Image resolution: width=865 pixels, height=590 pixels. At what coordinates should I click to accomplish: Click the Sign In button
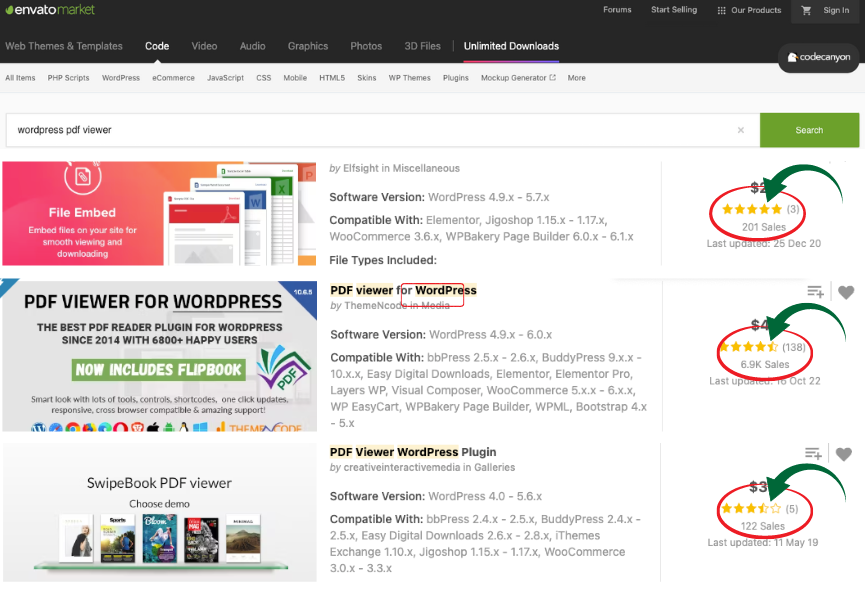pos(836,10)
